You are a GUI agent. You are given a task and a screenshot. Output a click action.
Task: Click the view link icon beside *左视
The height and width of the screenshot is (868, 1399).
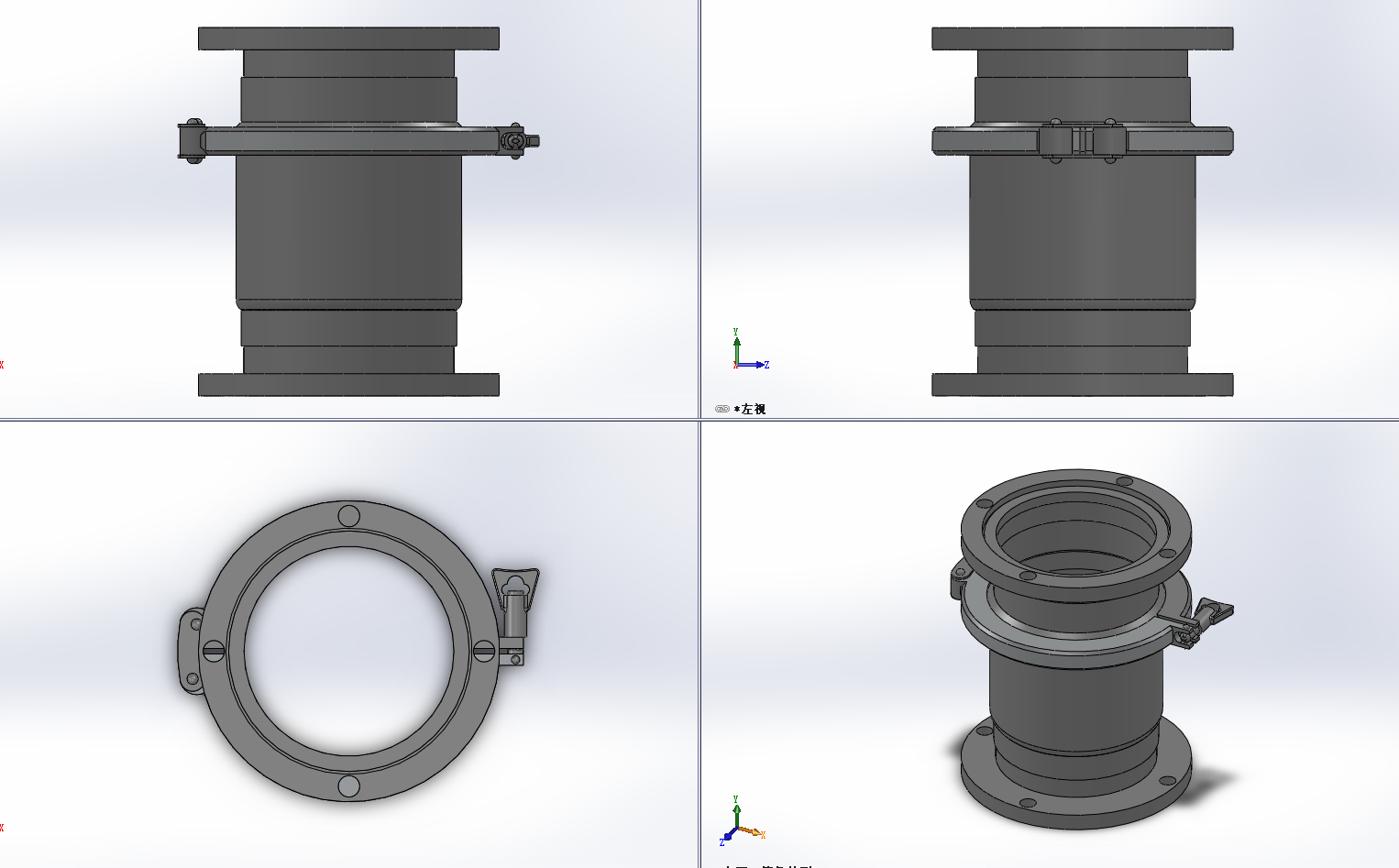click(722, 409)
